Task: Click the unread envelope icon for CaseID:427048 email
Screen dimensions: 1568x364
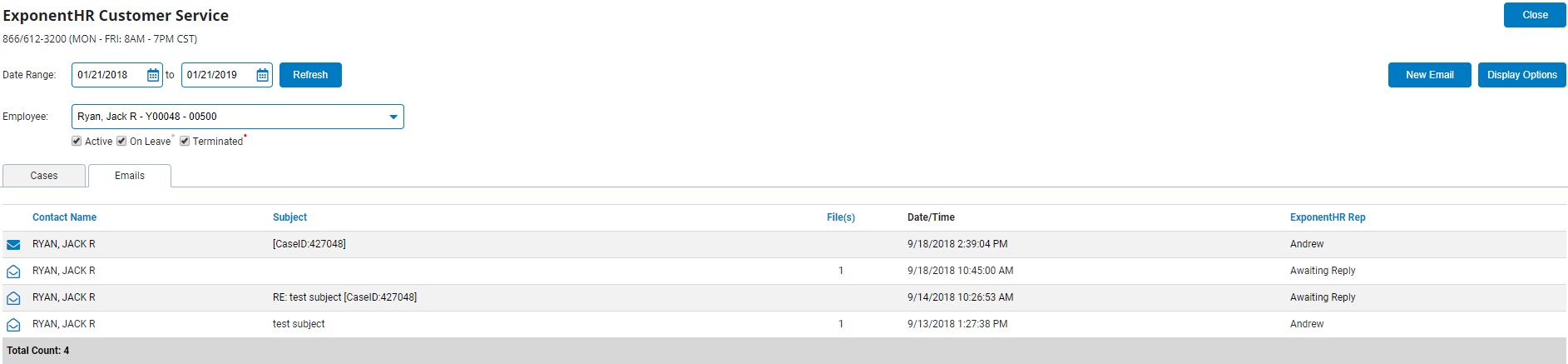Action: 13,245
